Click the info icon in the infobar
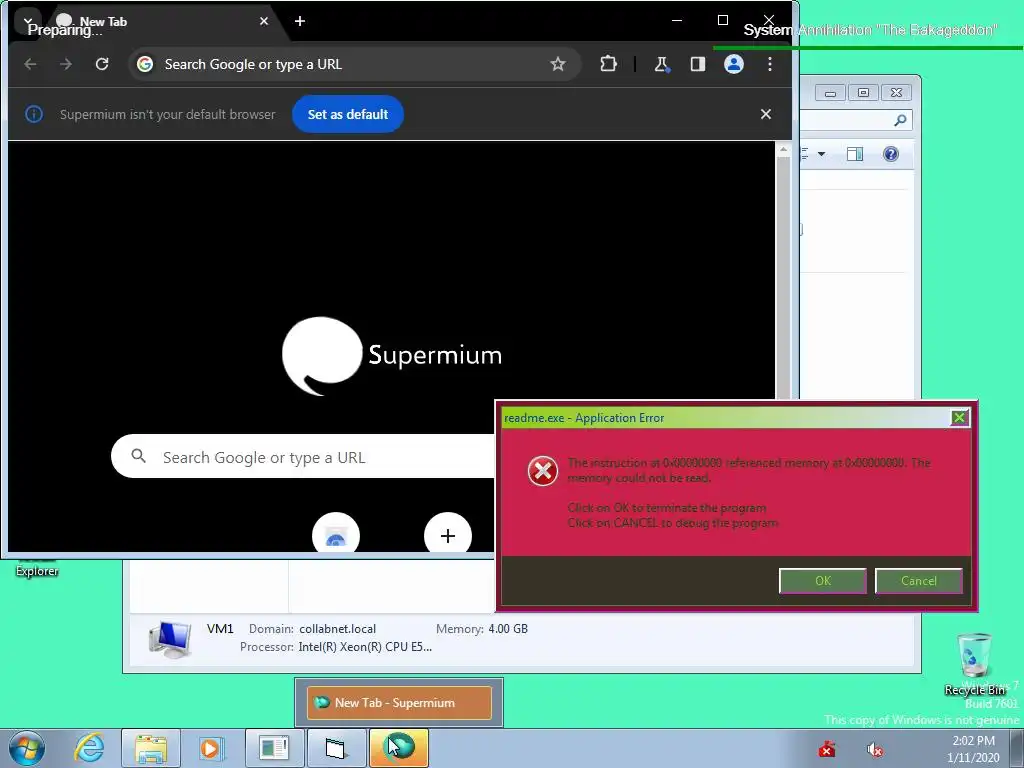 34,114
